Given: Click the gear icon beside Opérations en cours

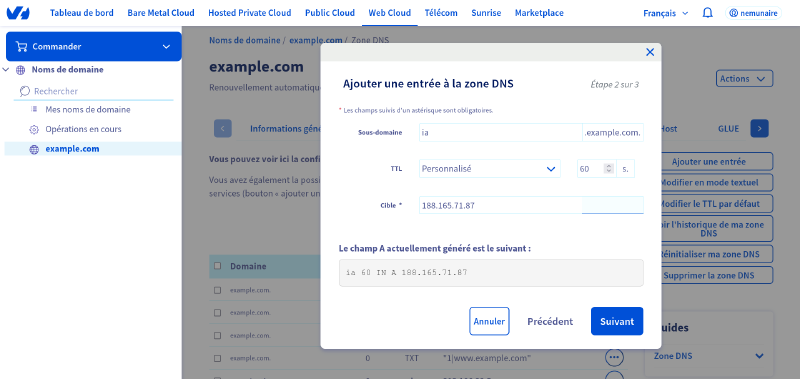Looking at the screenshot, I should 34,130.
